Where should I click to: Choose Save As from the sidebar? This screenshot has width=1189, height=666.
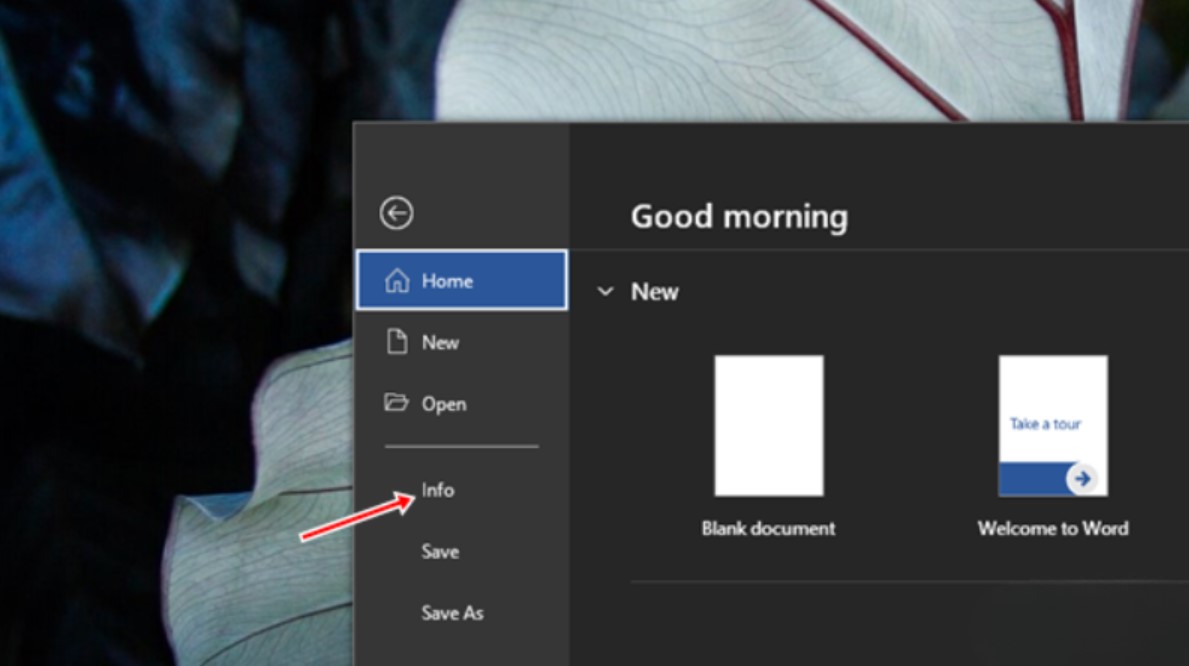[x=452, y=614]
